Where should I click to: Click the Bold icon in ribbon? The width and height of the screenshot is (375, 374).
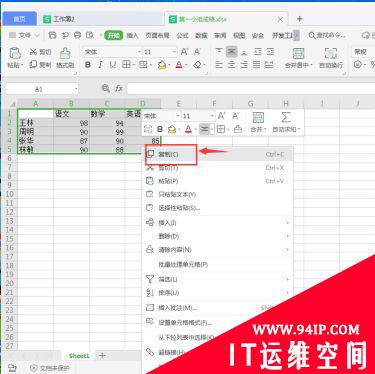(88, 64)
